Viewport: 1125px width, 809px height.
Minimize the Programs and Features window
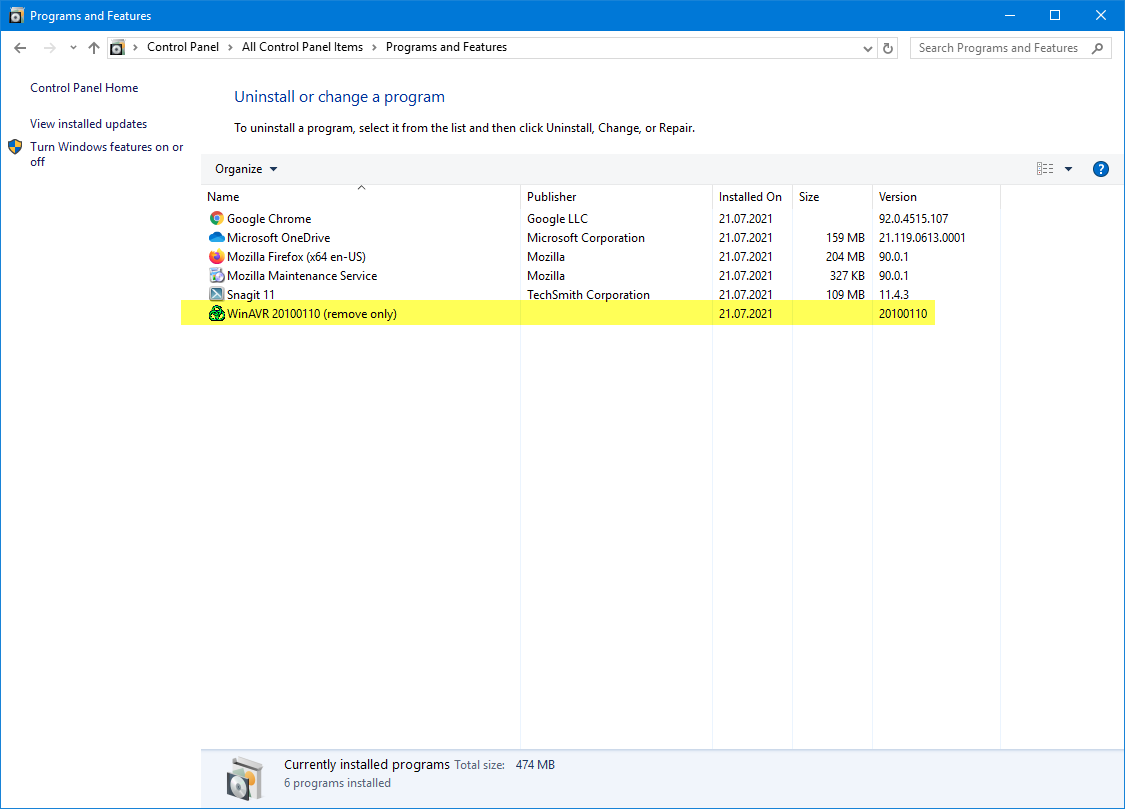click(1009, 15)
